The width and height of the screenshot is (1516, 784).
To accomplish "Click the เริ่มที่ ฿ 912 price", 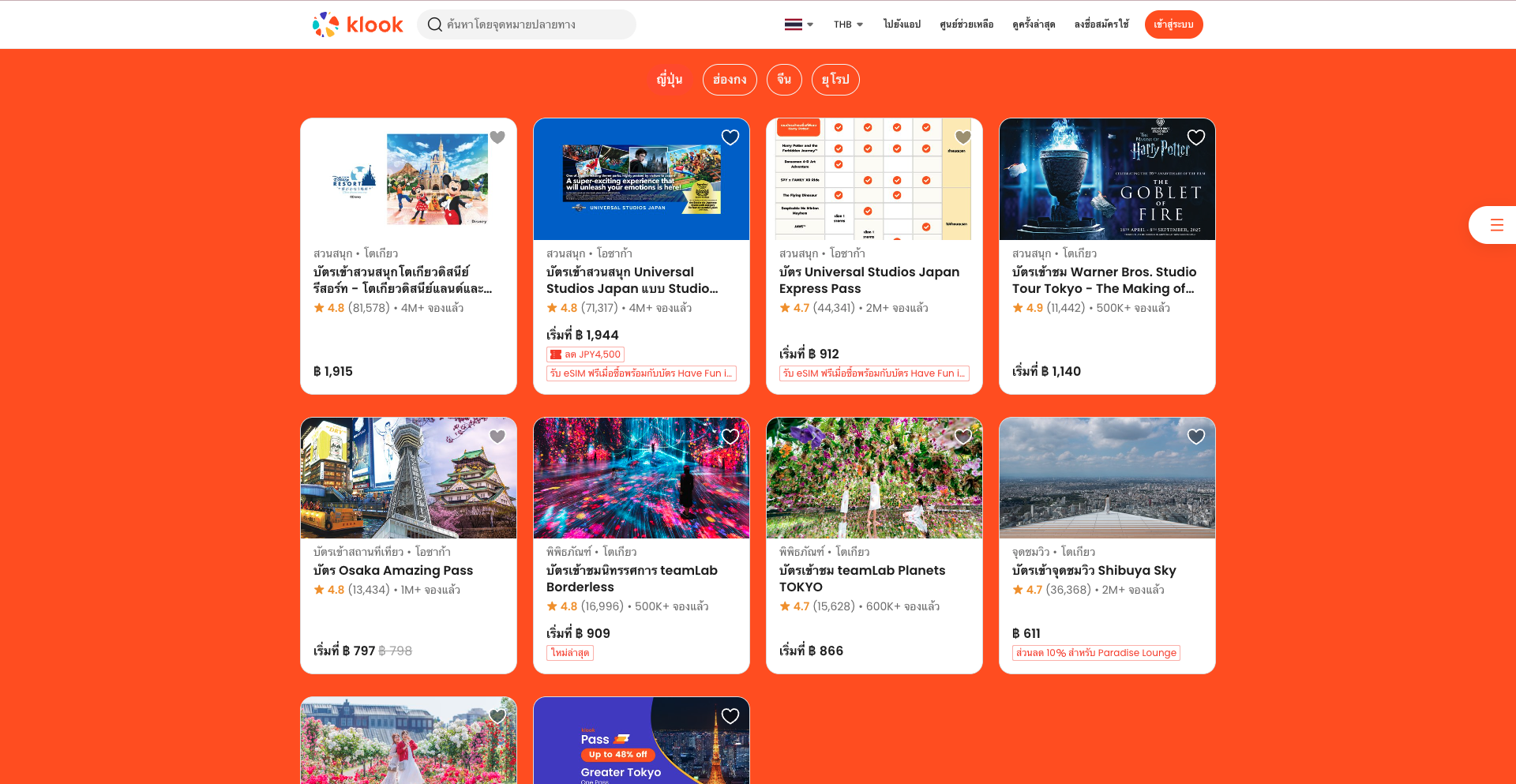I will pos(809,354).
